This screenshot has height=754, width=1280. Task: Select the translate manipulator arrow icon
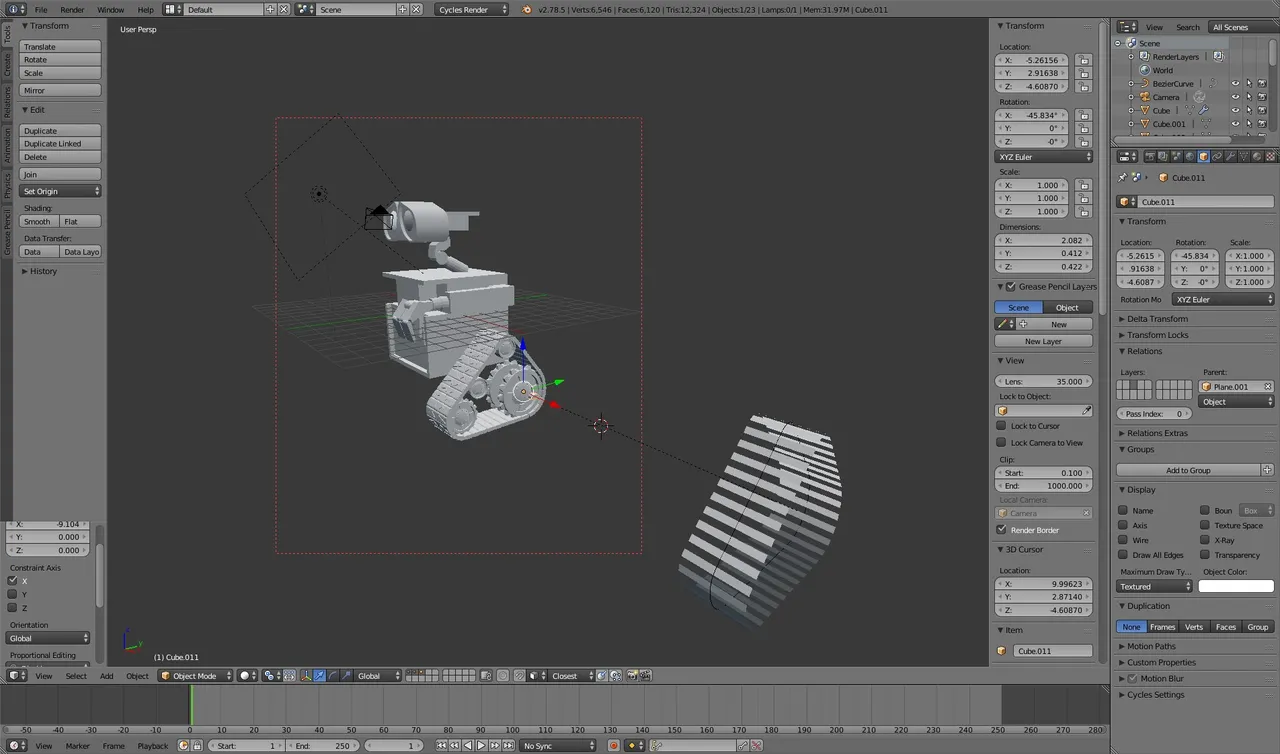point(320,676)
